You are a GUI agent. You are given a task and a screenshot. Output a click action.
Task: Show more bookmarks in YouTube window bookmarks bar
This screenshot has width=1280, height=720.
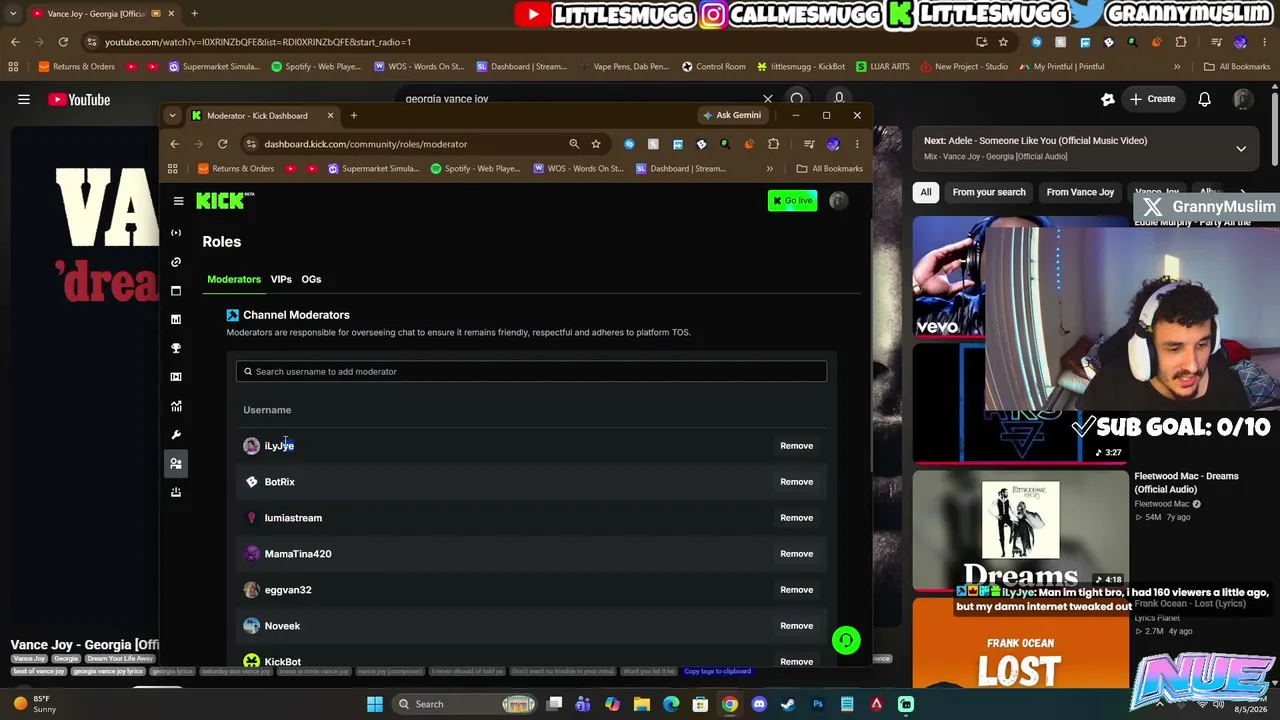tap(1177, 67)
